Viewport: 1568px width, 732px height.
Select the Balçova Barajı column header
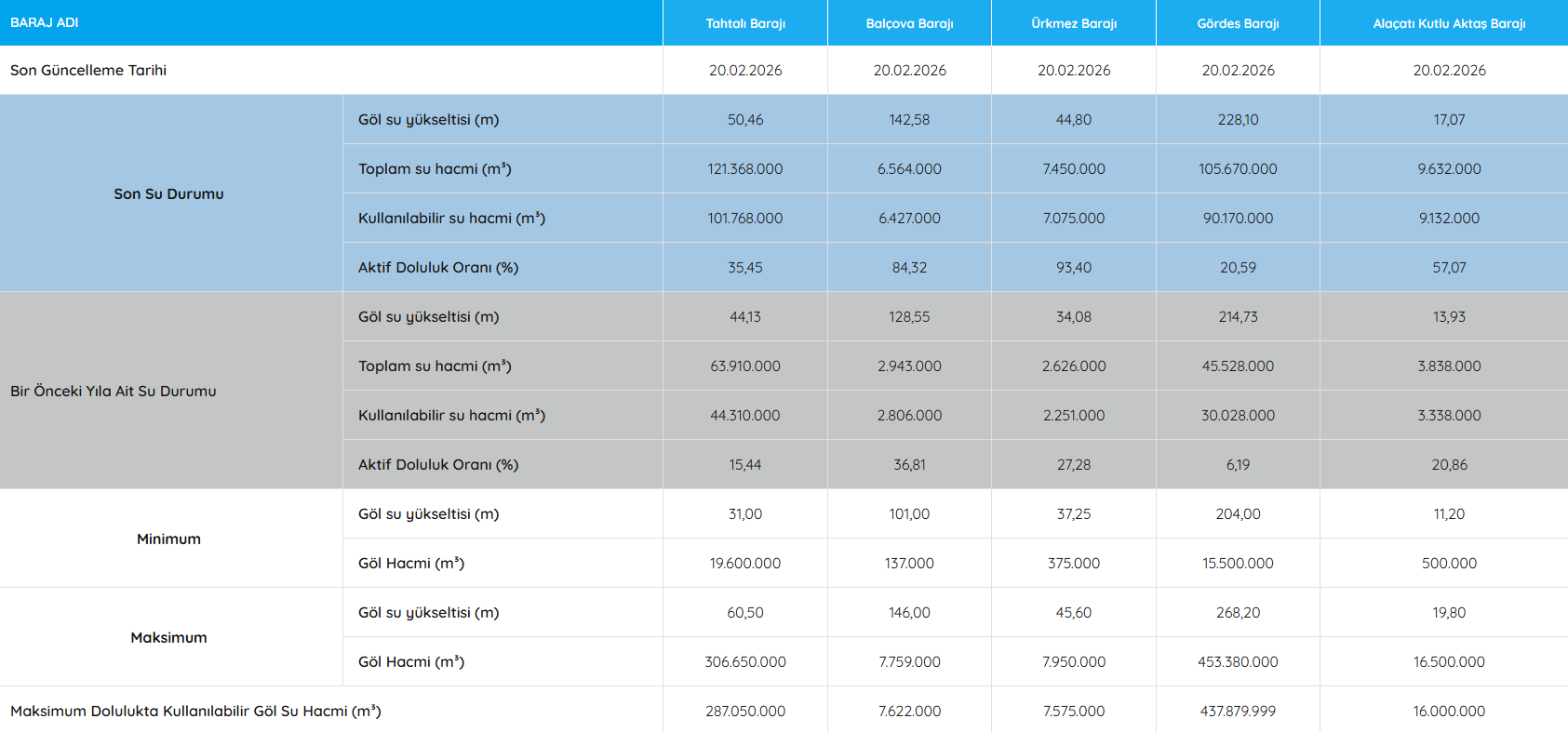click(x=909, y=23)
